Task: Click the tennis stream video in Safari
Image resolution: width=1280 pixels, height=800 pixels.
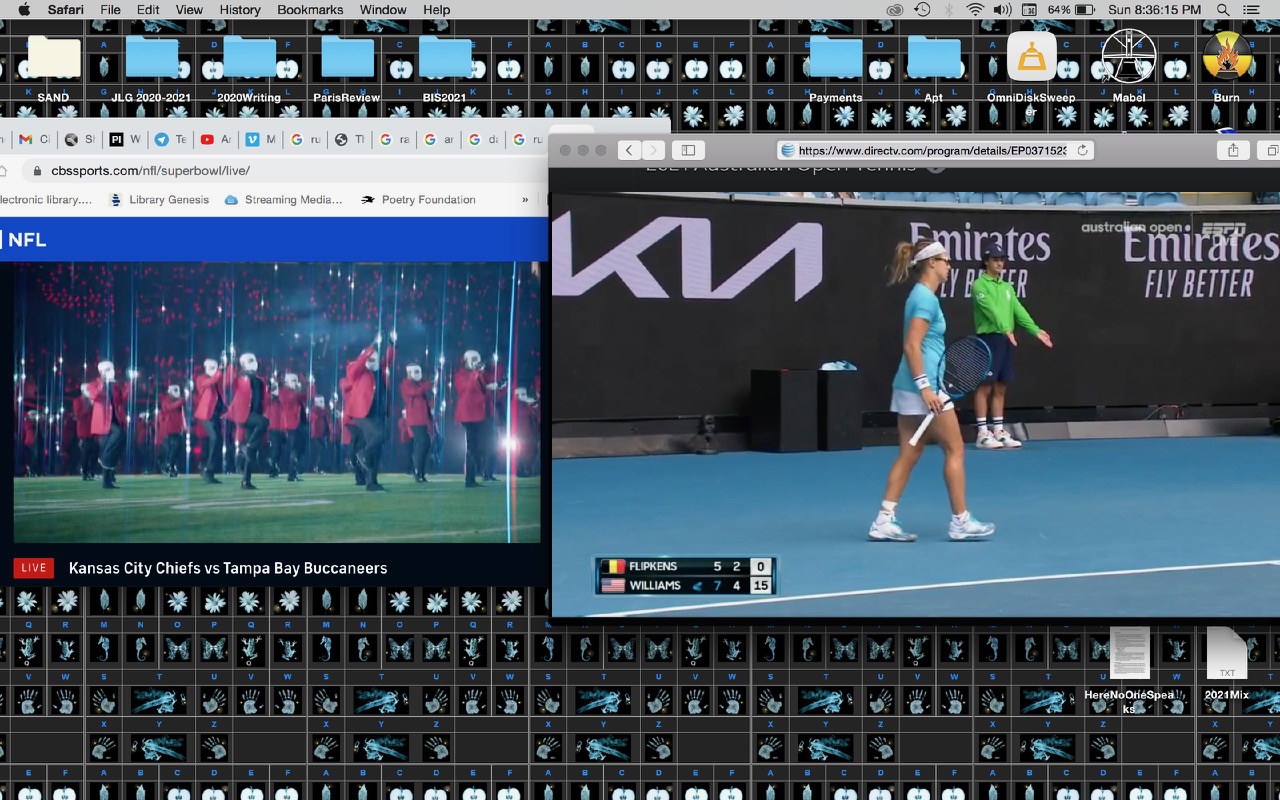Action: (915, 404)
